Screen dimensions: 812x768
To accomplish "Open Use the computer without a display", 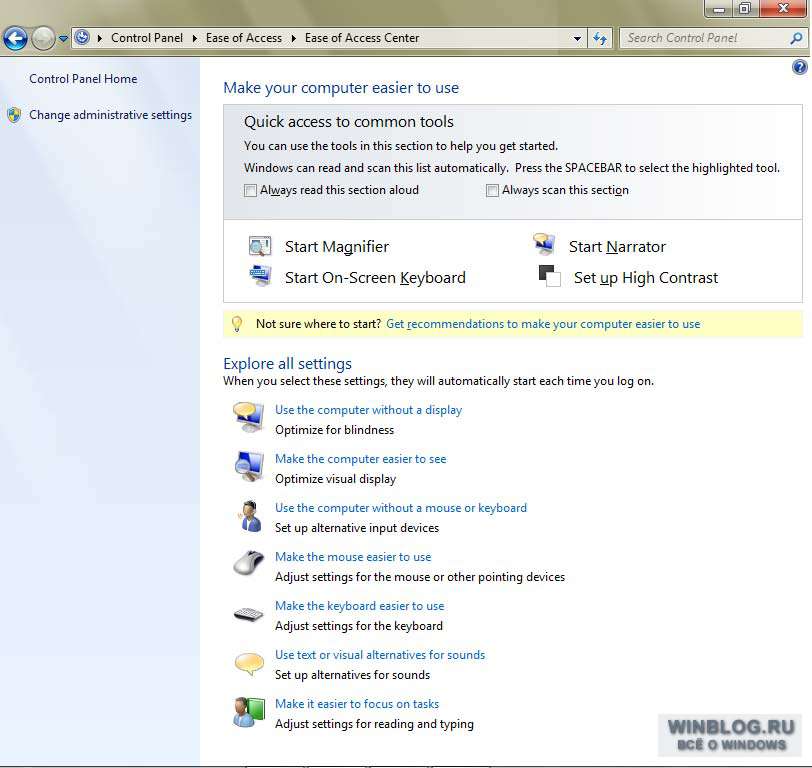I will pyautogui.click(x=368, y=410).
